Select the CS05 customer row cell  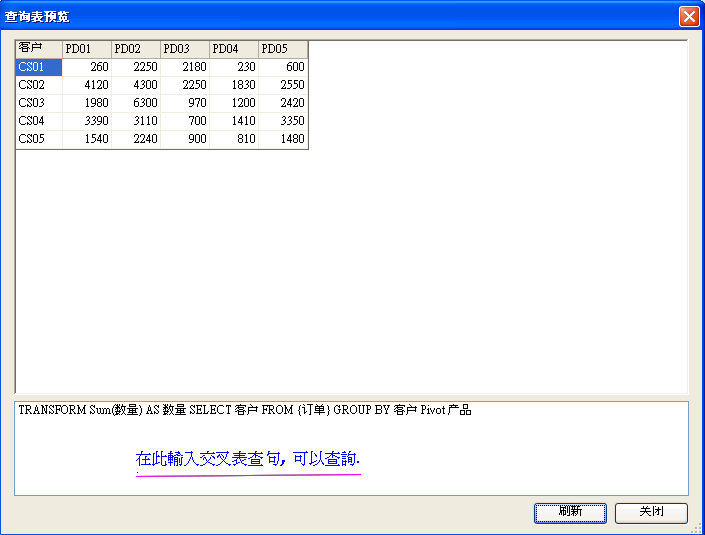coord(39,139)
